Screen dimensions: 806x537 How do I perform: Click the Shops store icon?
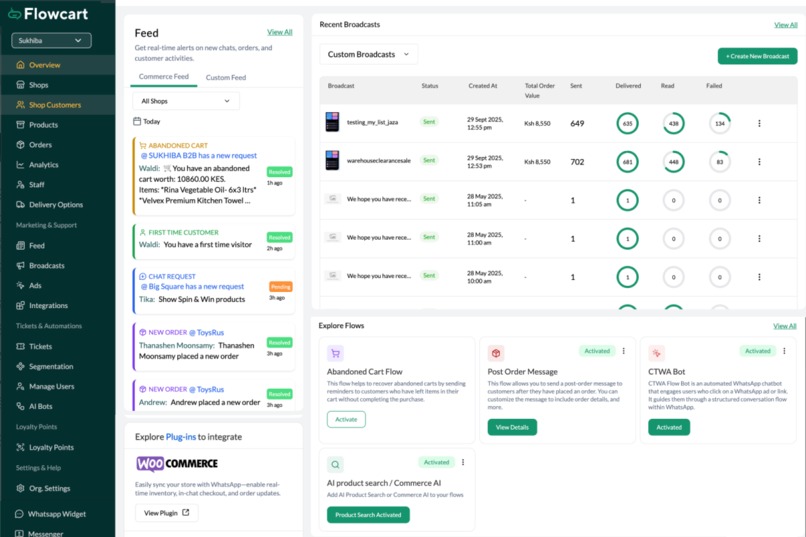click(21, 85)
